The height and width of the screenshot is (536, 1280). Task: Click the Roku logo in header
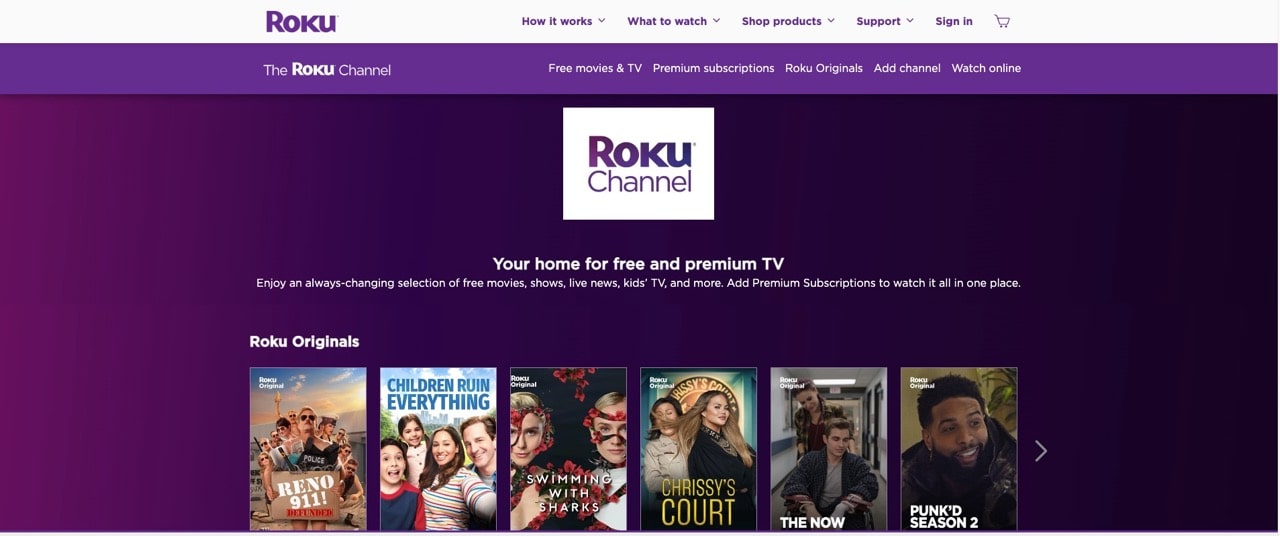point(302,21)
